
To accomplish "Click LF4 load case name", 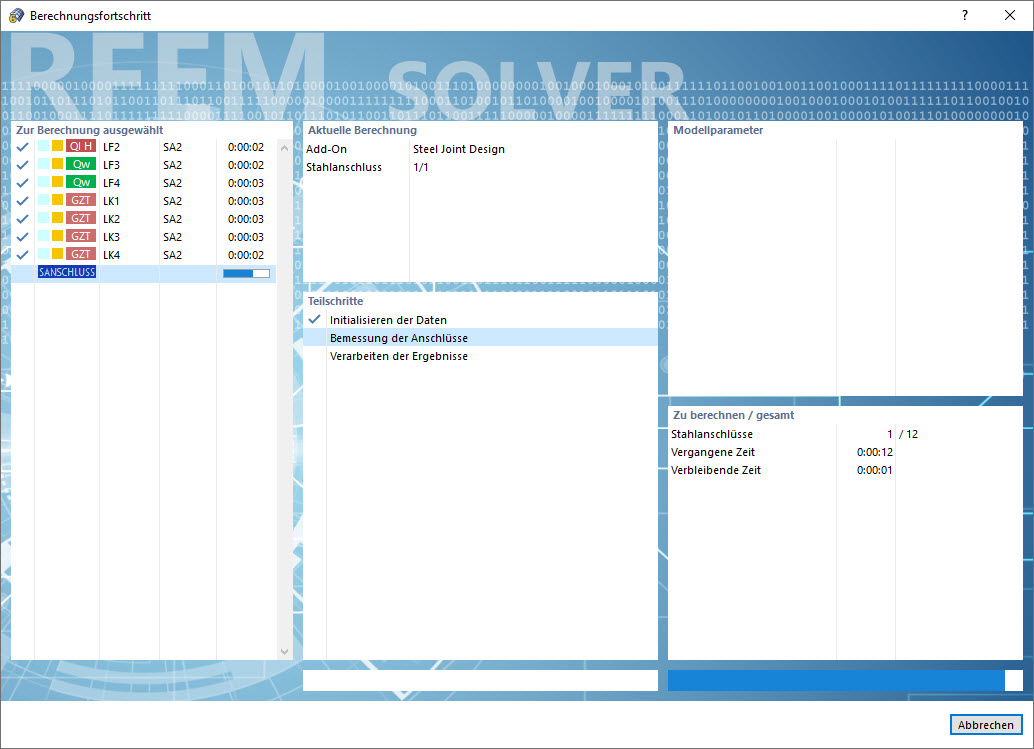I will [x=111, y=183].
